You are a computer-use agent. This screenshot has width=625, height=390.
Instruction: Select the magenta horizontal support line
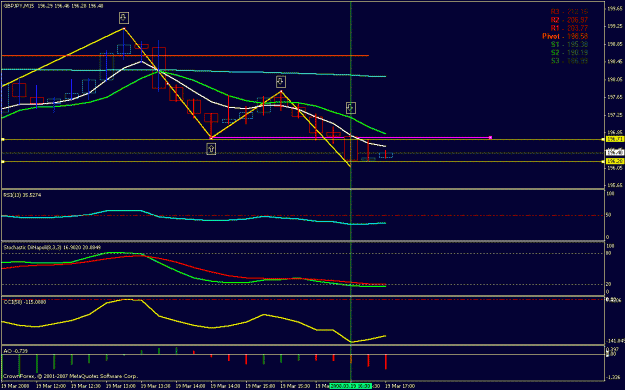pos(351,138)
